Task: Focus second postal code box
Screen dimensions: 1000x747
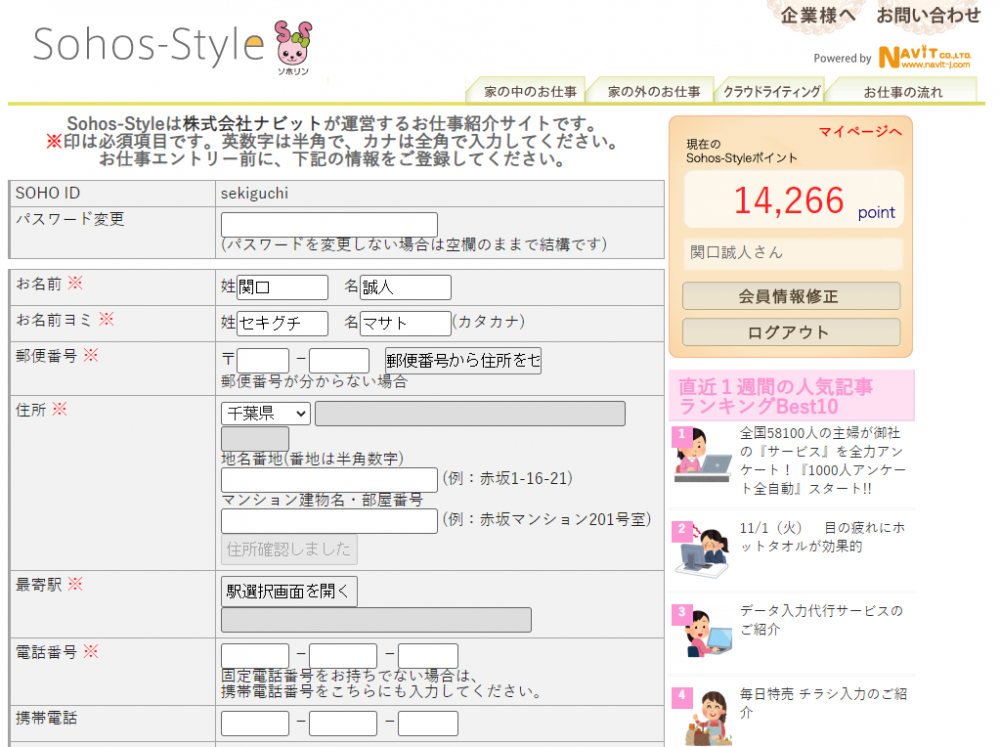Action: pos(339,360)
